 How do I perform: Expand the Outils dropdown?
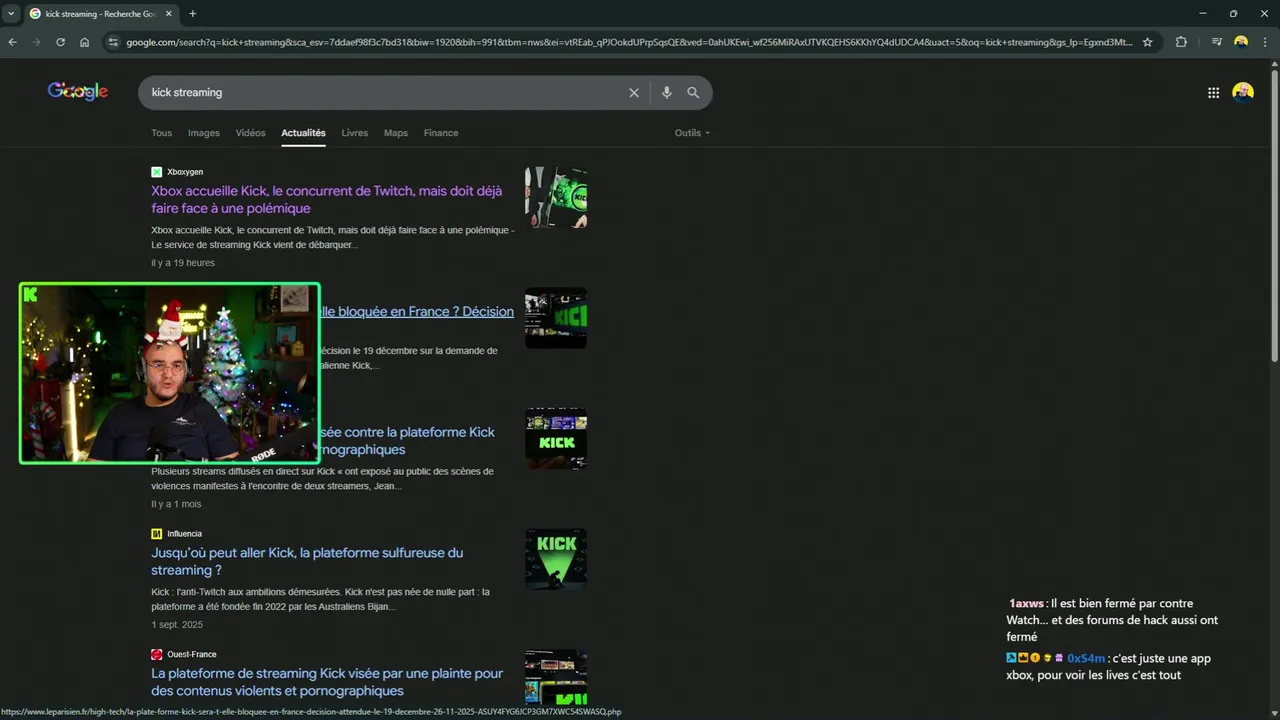click(692, 133)
